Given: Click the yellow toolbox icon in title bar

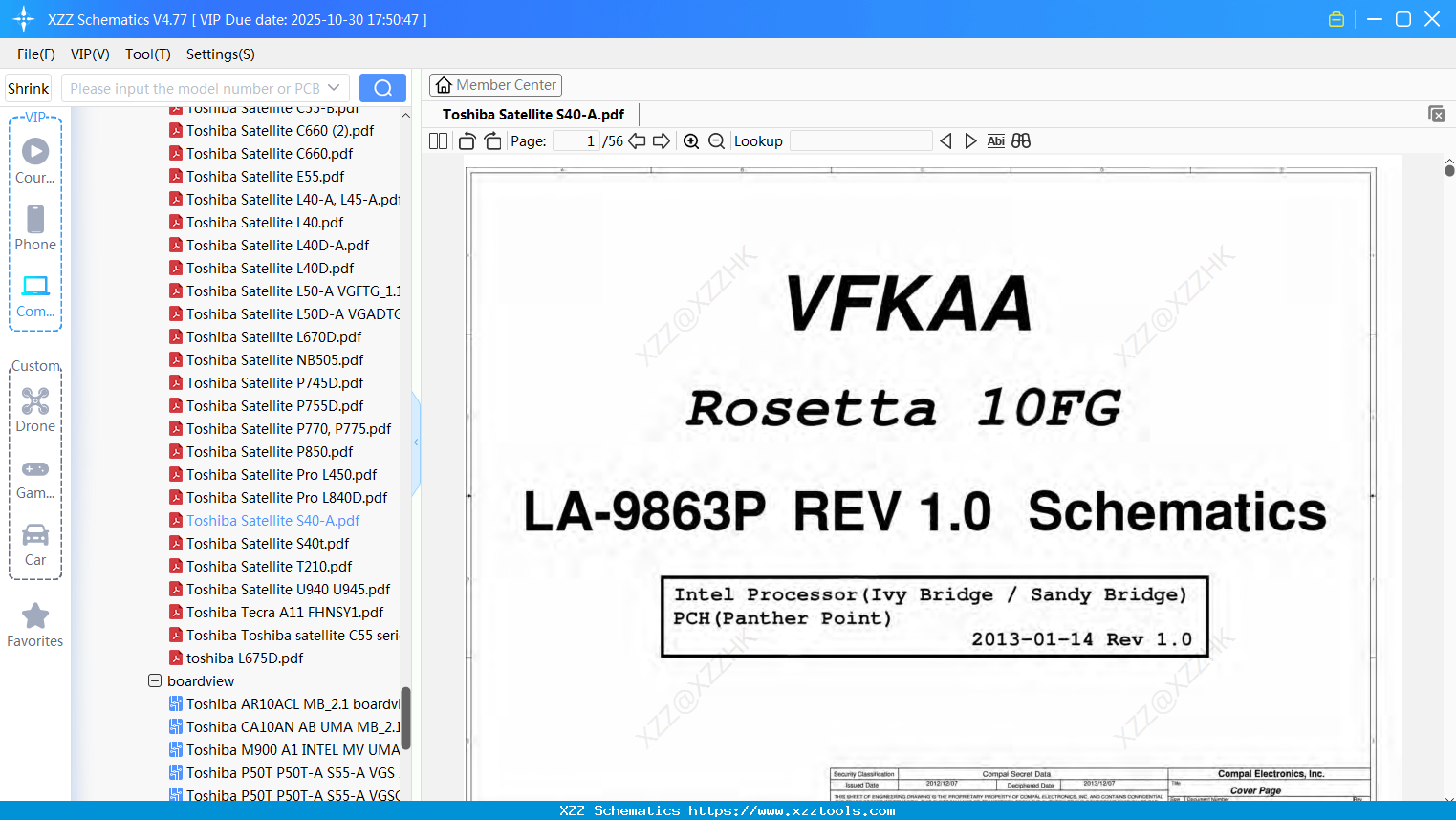Looking at the screenshot, I should 1336,19.
